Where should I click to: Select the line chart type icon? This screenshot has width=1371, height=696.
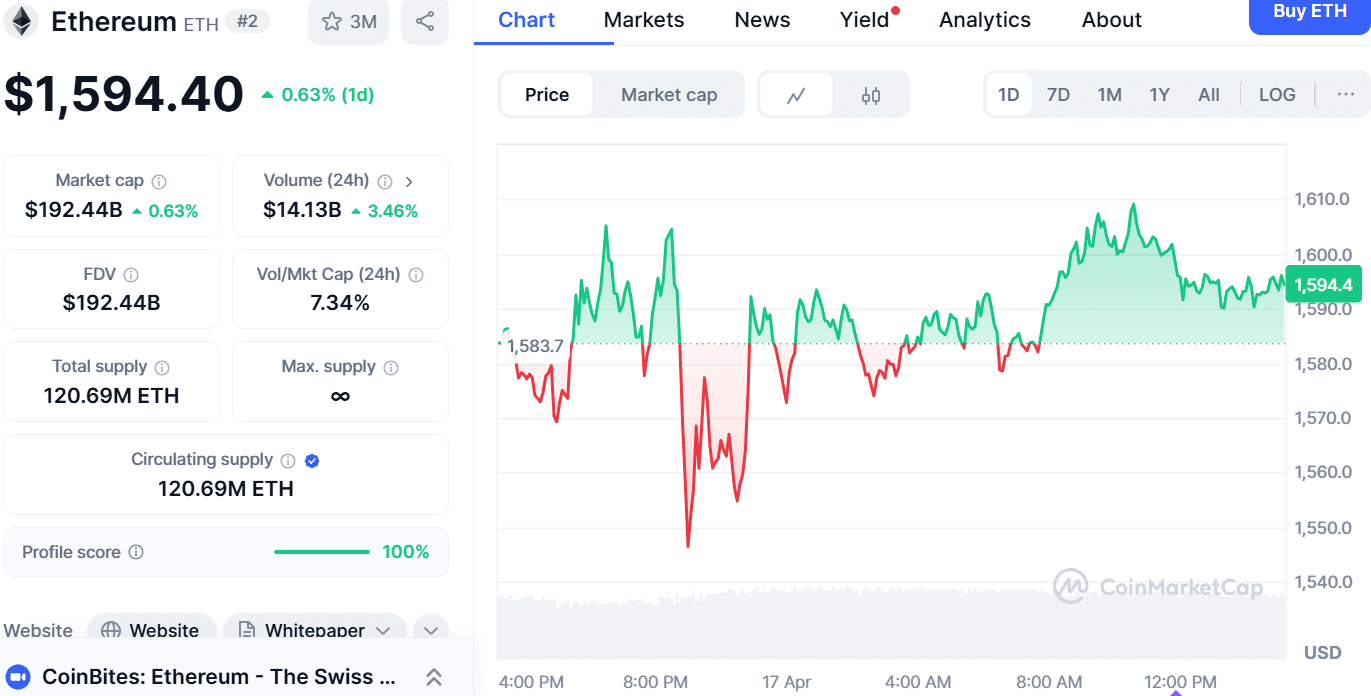pyautogui.click(x=796, y=93)
